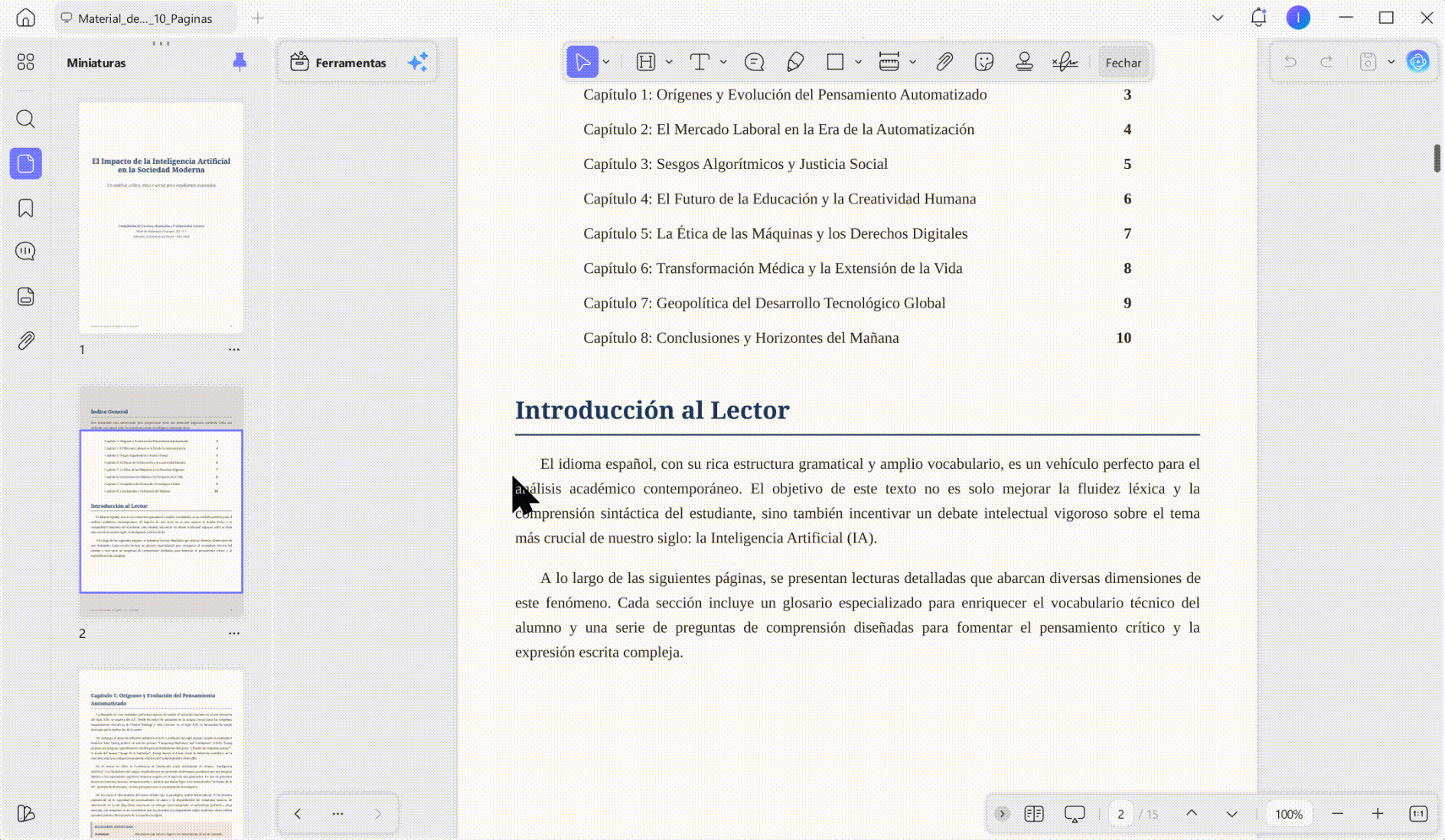Go to previous item in tools panel

point(298,814)
